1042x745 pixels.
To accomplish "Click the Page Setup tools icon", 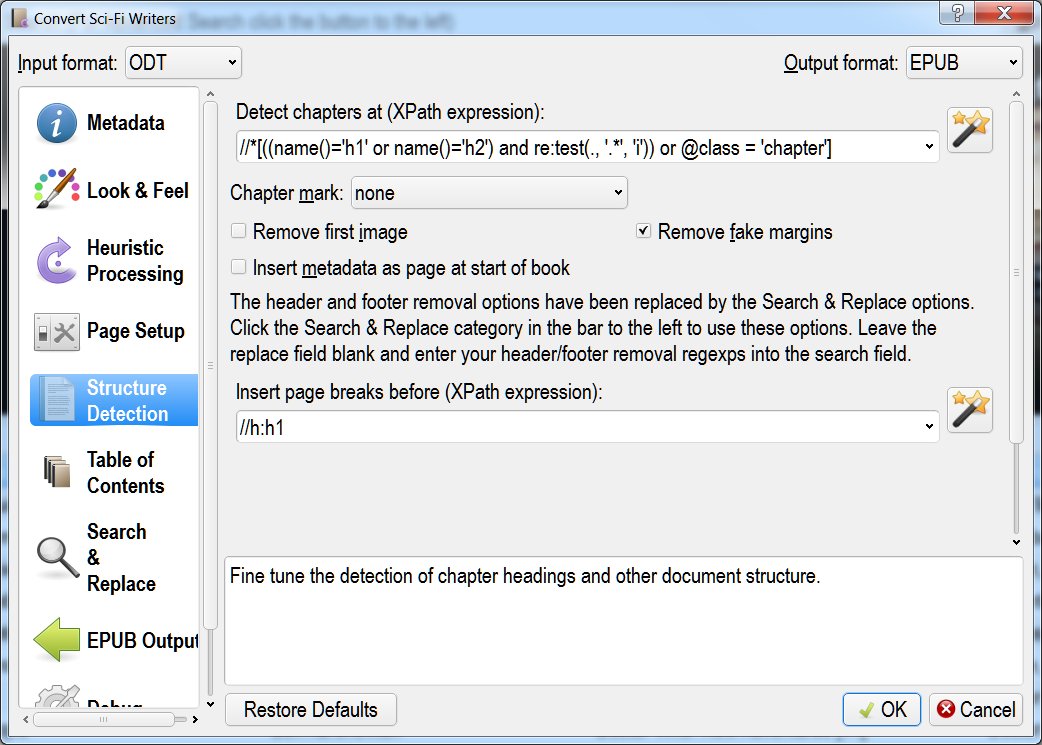I will point(56,332).
